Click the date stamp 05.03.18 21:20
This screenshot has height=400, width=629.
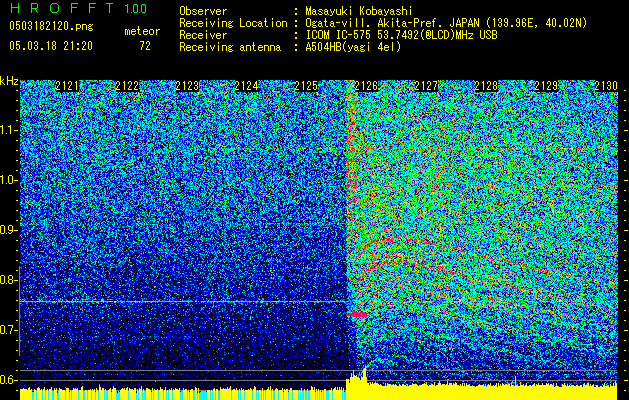51,46
